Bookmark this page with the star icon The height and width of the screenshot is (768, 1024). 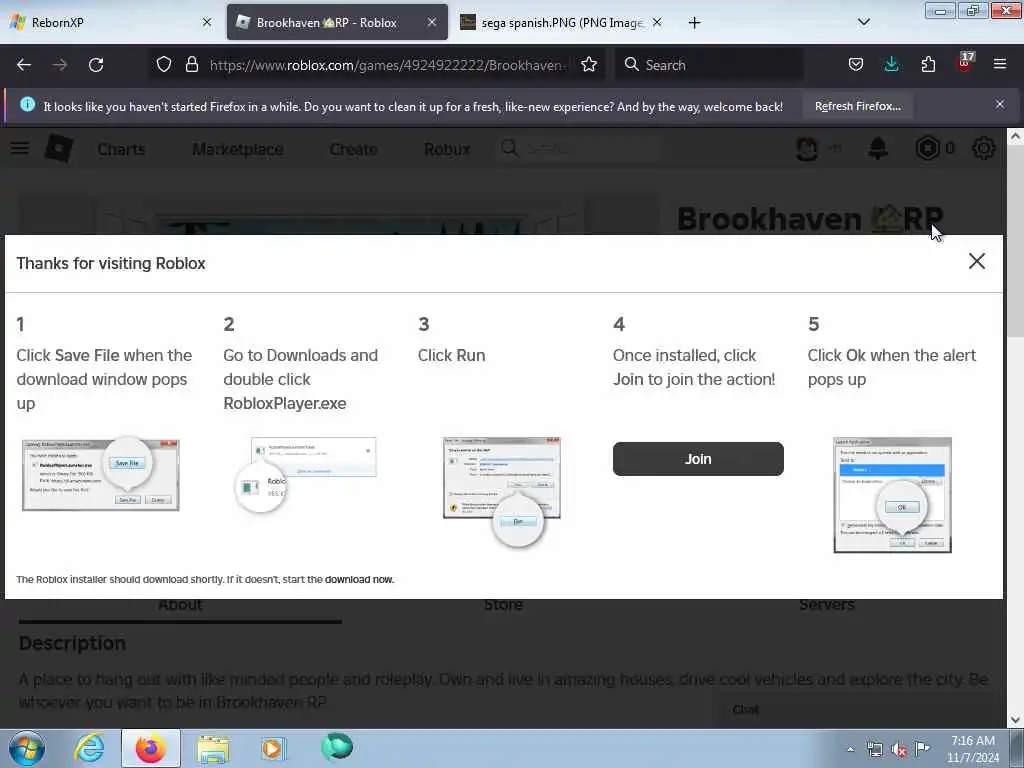tap(589, 64)
